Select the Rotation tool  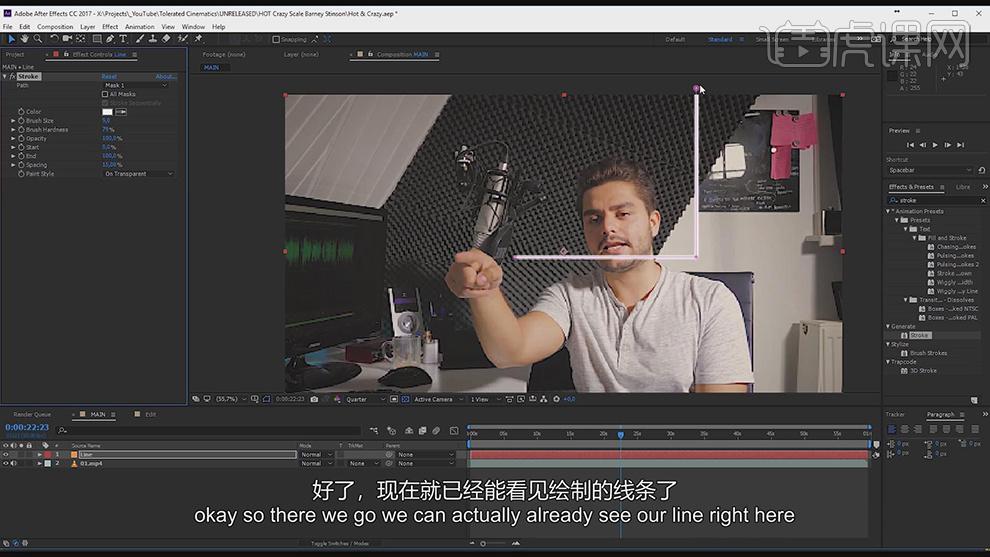(54, 39)
